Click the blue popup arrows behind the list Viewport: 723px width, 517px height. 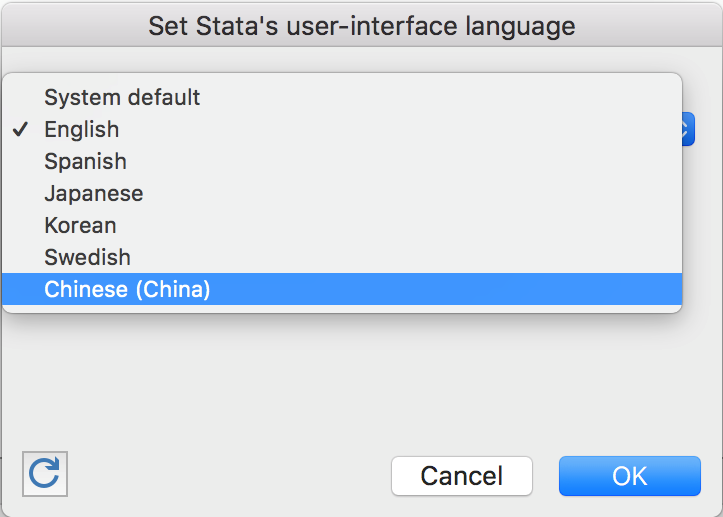[688, 129]
